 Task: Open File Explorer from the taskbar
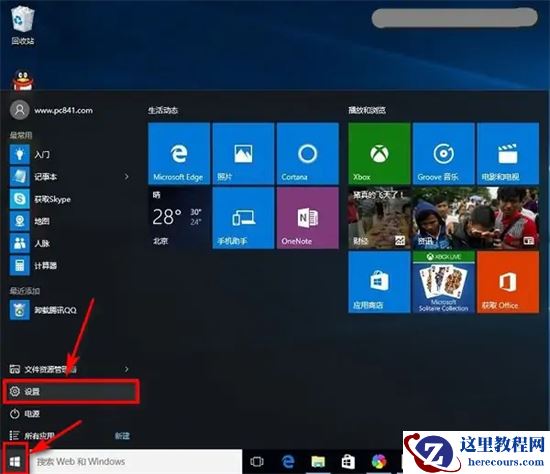tap(318, 461)
